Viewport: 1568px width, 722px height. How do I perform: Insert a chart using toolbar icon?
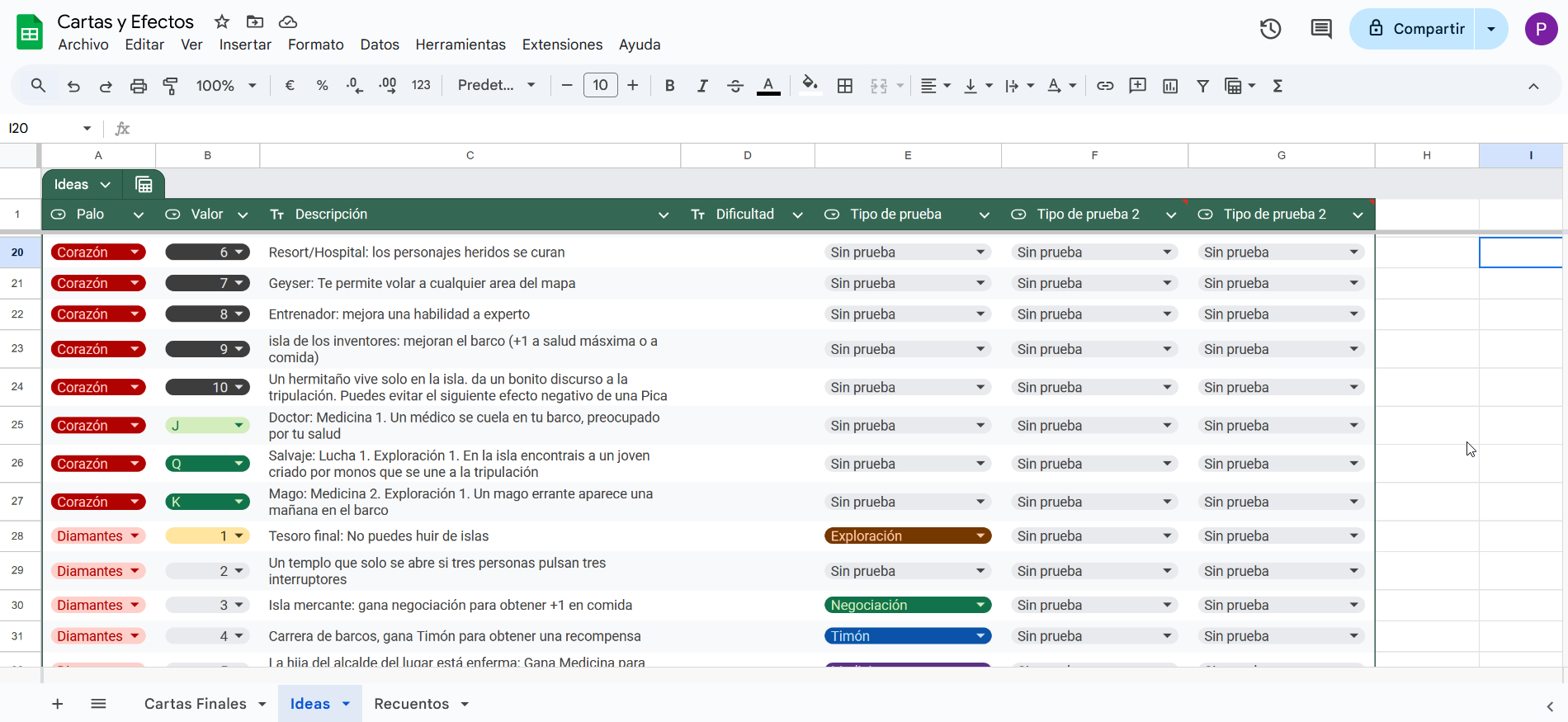tap(1170, 86)
